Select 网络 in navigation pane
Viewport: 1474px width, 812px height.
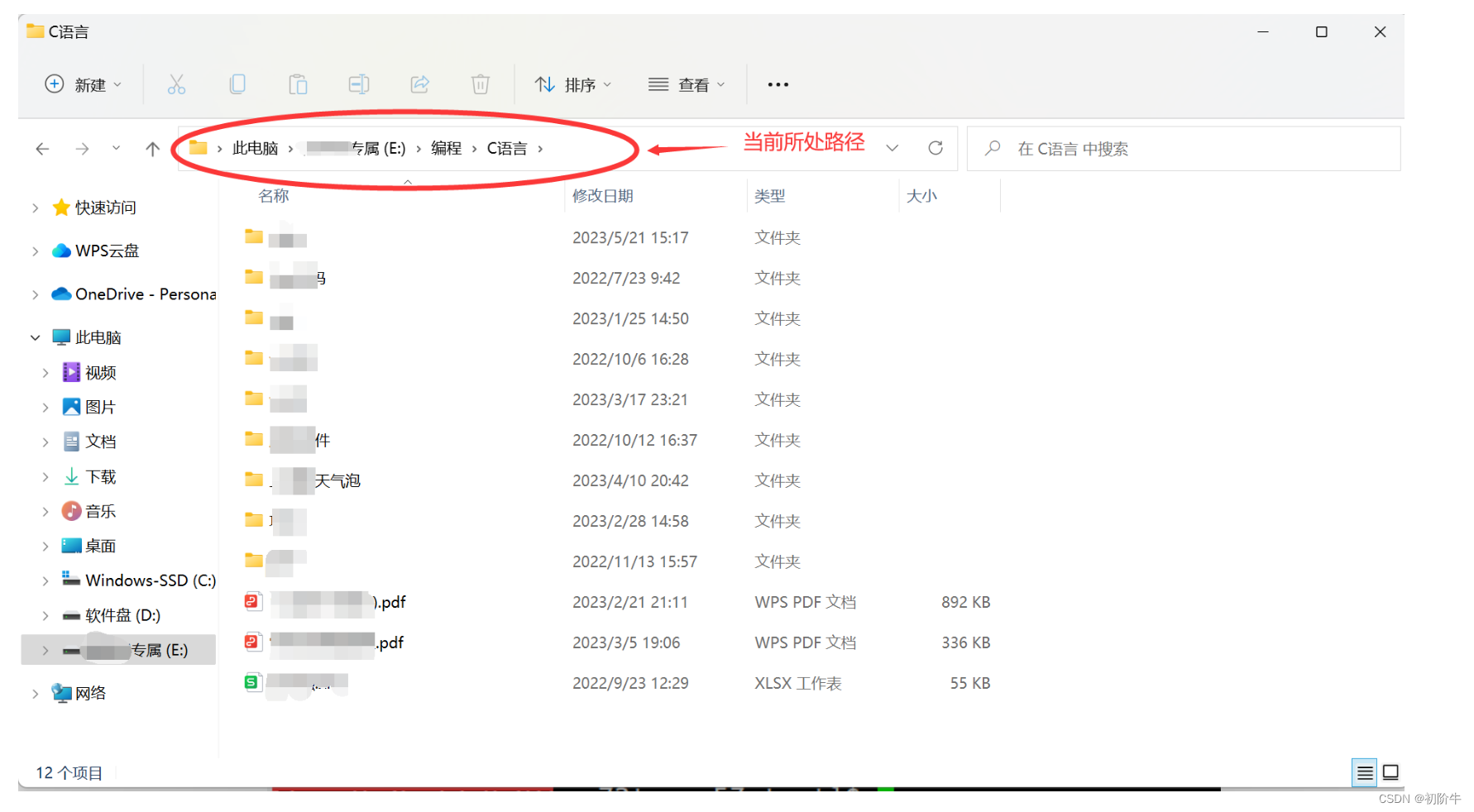pyautogui.click(x=79, y=693)
